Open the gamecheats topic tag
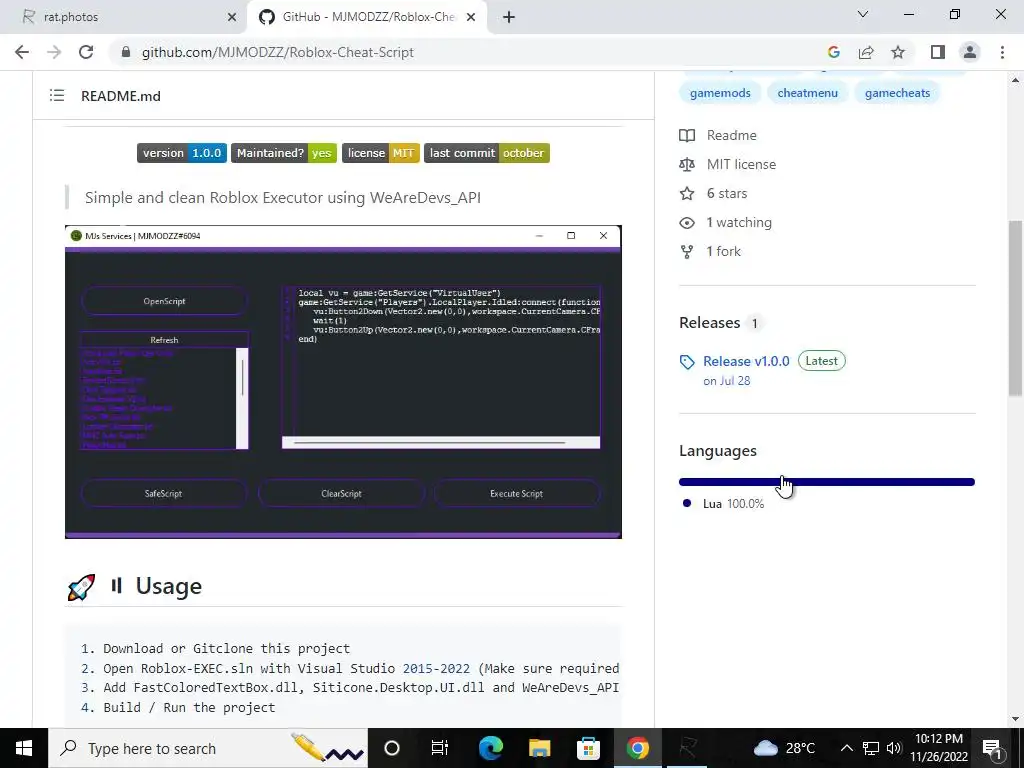 point(897,93)
